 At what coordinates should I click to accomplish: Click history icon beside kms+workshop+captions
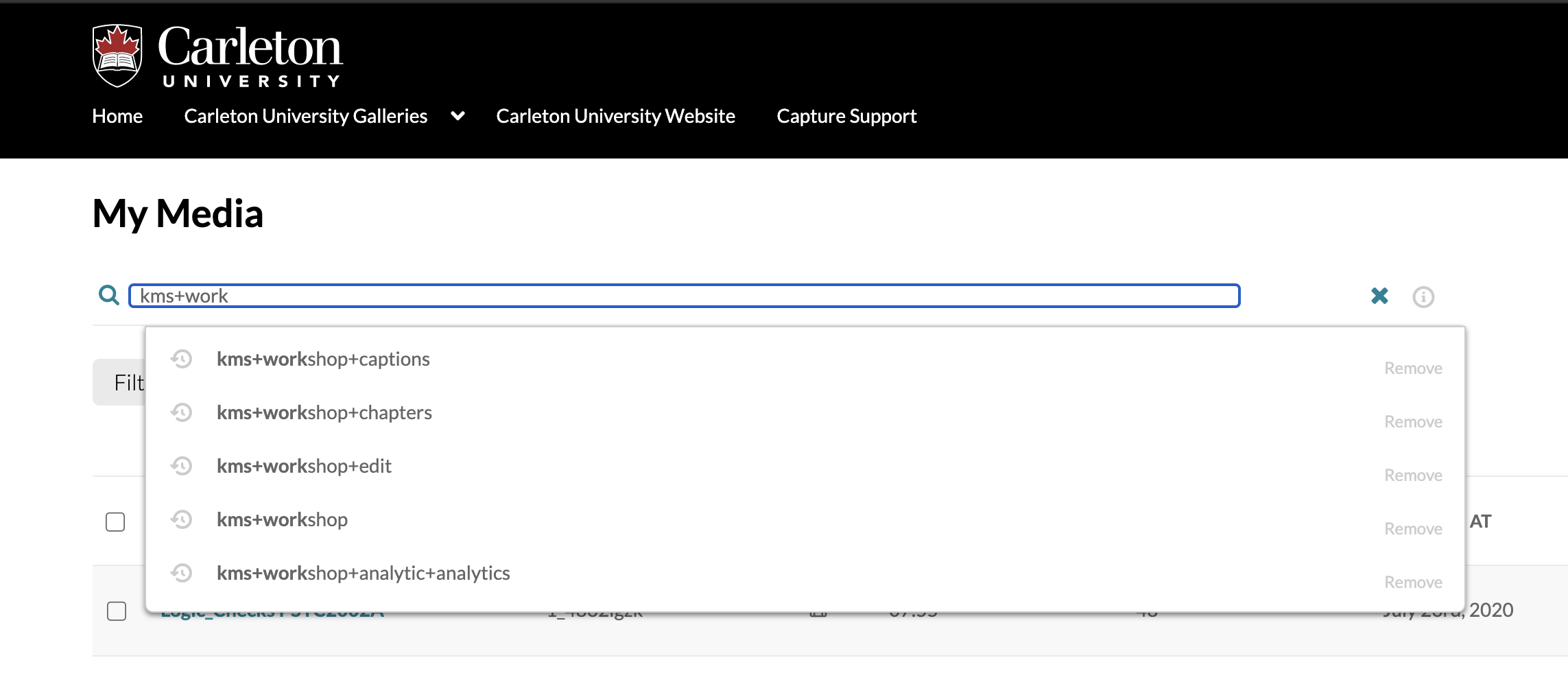click(182, 359)
